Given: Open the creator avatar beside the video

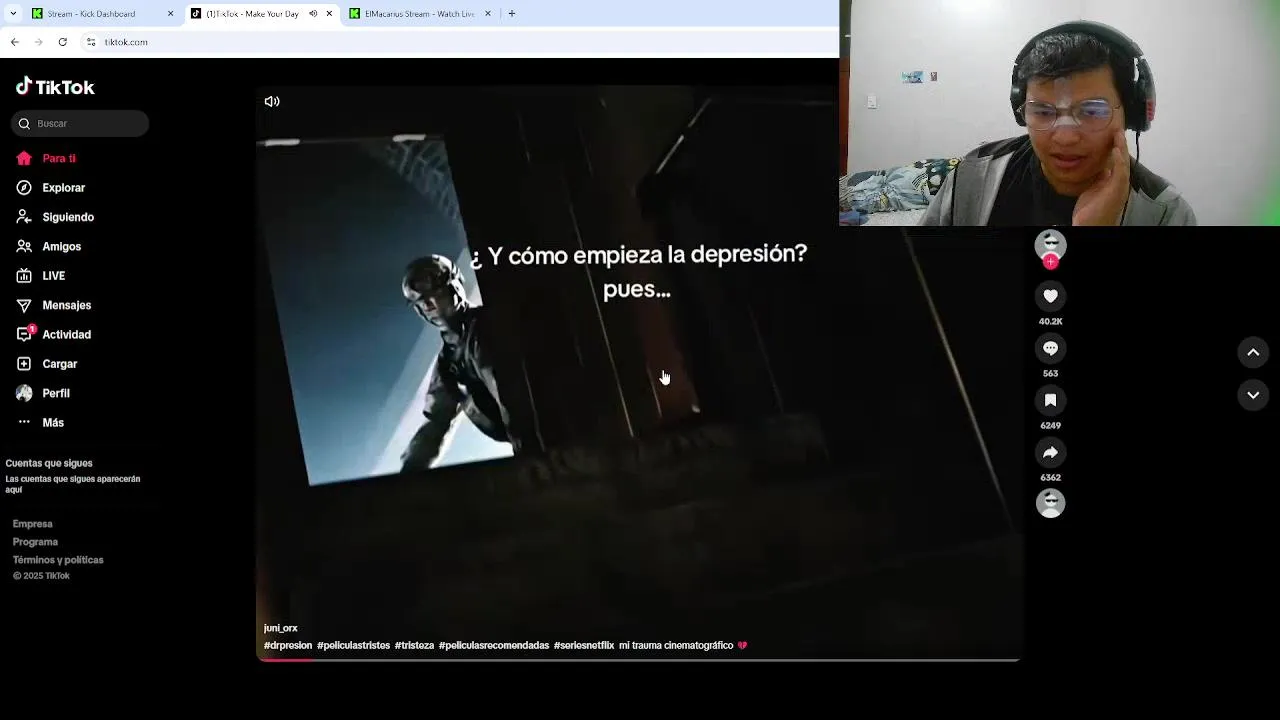Looking at the screenshot, I should tap(1050, 244).
